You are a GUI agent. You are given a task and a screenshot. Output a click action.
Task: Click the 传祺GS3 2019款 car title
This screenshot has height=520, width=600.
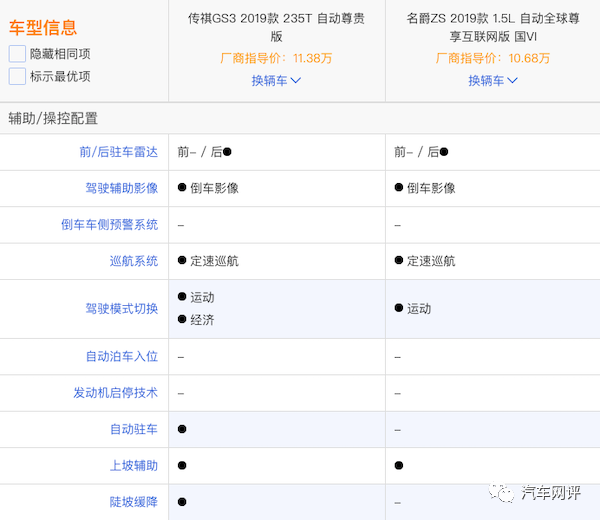click(276, 27)
